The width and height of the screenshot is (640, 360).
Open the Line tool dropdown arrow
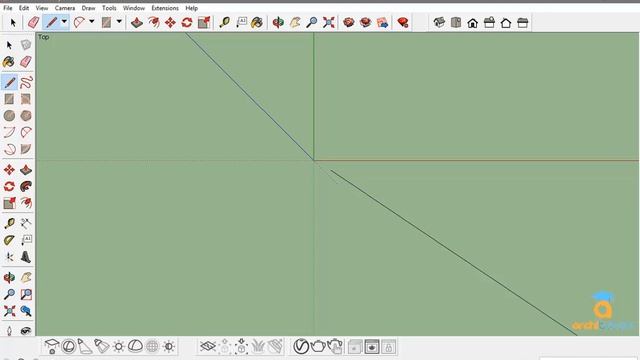coord(64,22)
